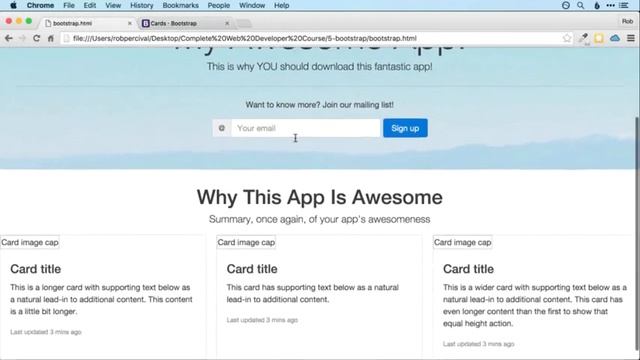Click the address bar URL
This screenshot has height=360, width=640.
pyautogui.click(x=245, y=38)
